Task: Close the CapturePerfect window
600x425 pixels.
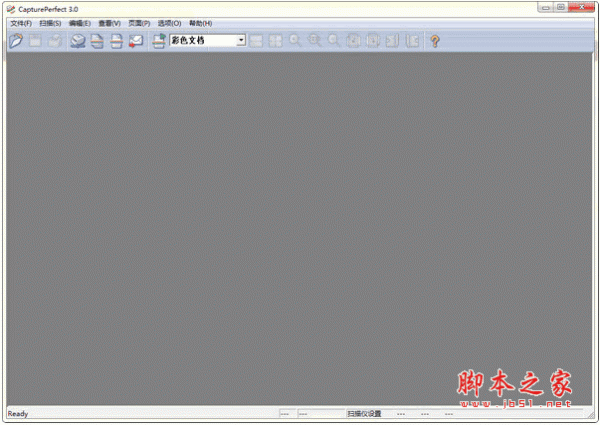Action: click(581, 7)
